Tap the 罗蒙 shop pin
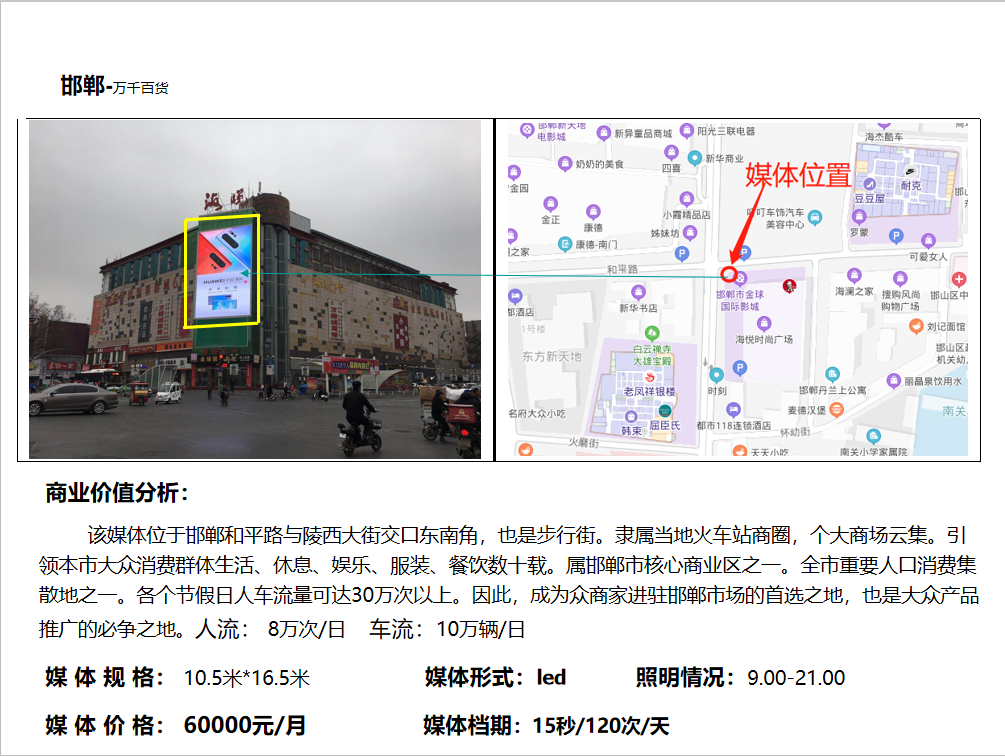The width and height of the screenshot is (1005, 756). click(x=859, y=217)
